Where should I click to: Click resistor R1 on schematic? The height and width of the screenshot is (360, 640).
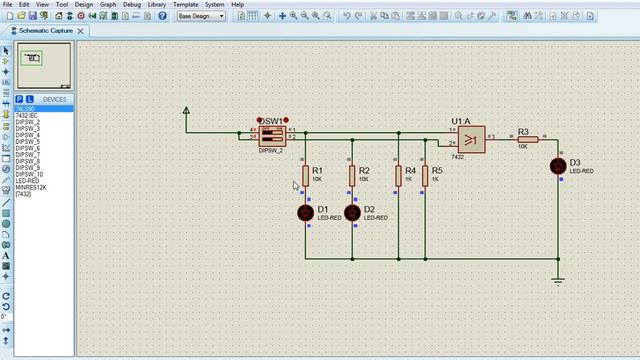point(305,176)
